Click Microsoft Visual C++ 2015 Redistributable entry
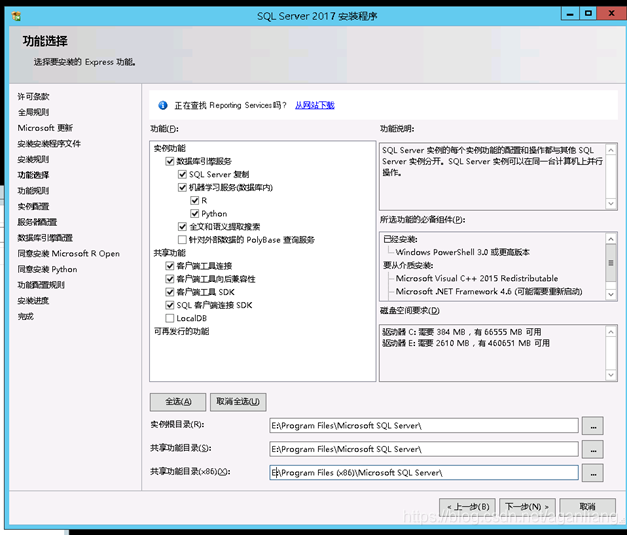627x535 pixels. click(x=477, y=278)
